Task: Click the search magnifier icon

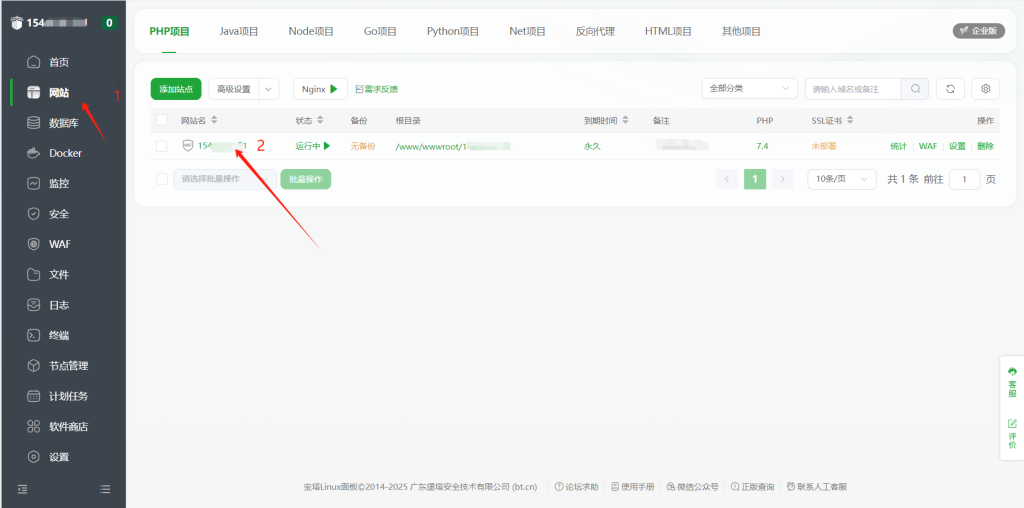Action: pyautogui.click(x=915, y=89)
